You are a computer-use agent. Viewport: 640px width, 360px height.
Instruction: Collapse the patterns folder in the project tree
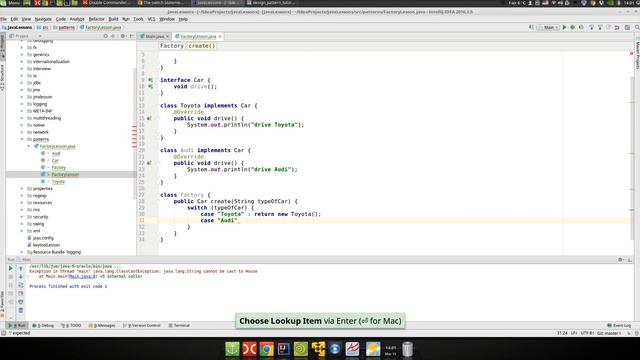click(x=22, y=139)
